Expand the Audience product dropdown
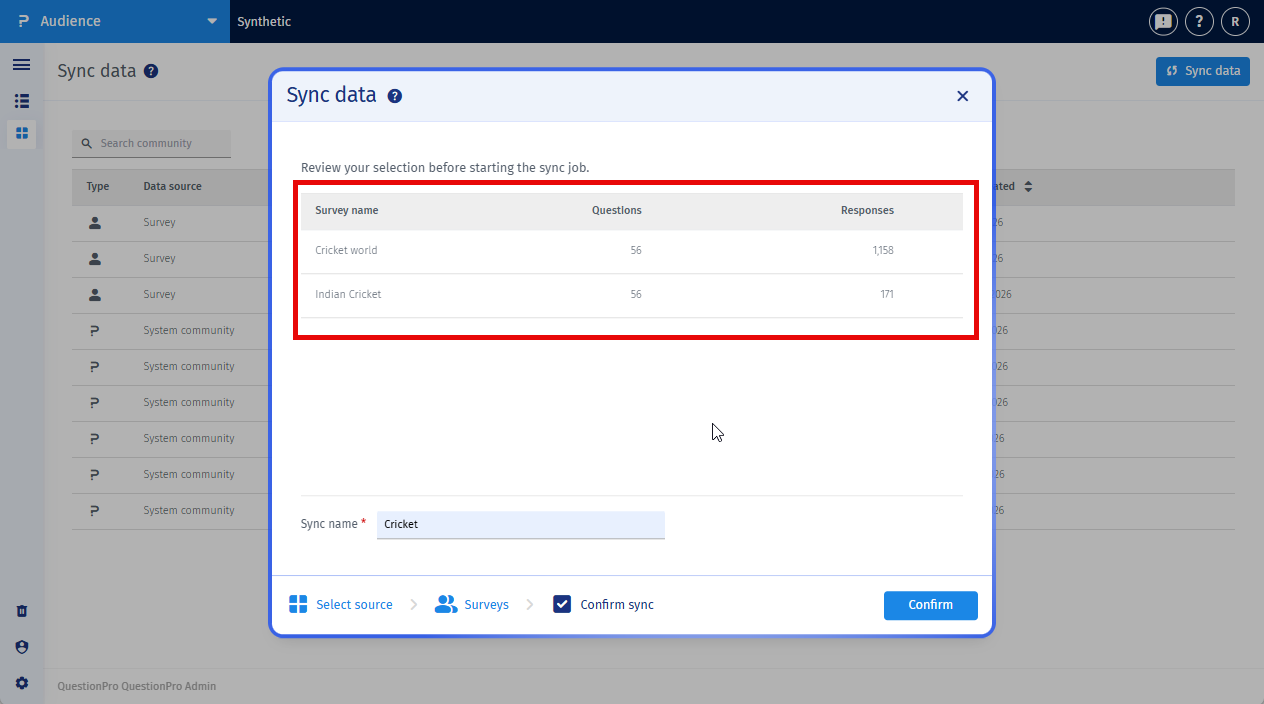Screen dimensions: 1264x704 211,21
